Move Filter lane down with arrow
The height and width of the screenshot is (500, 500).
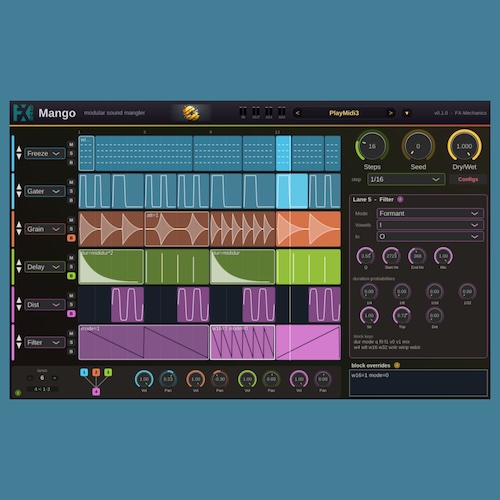[x=19, y=347]
